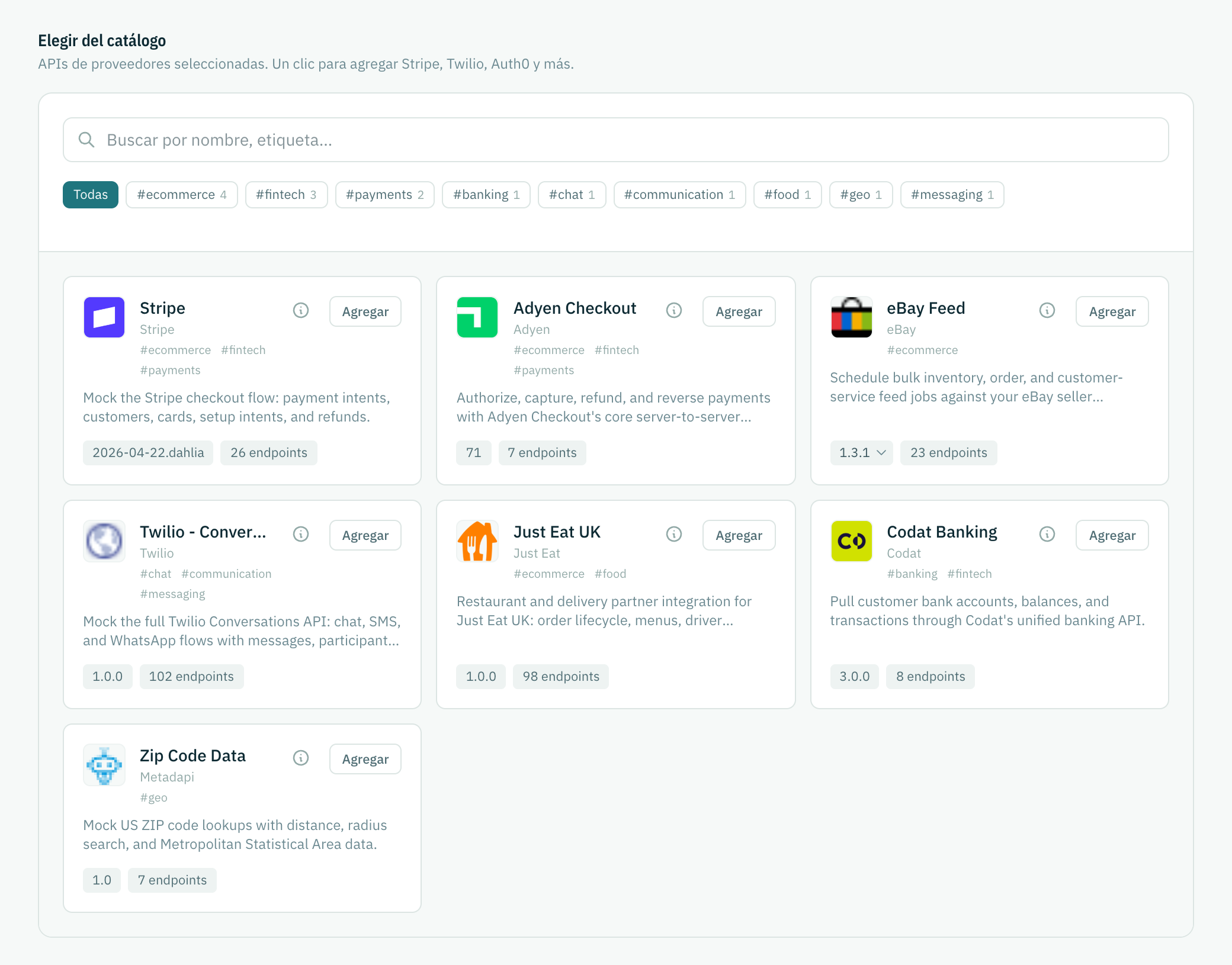The width and height of the screenshot is (1232, 965).
Task: Add Zip Code Data API
Action: pyautogui.click(x=365, y=759)
